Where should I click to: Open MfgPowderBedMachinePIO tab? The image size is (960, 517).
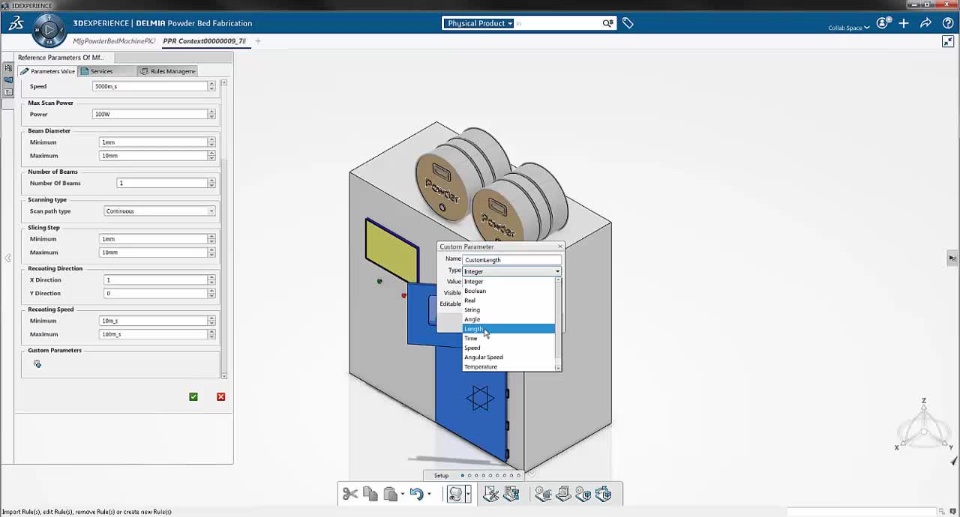tap(114, 41)
